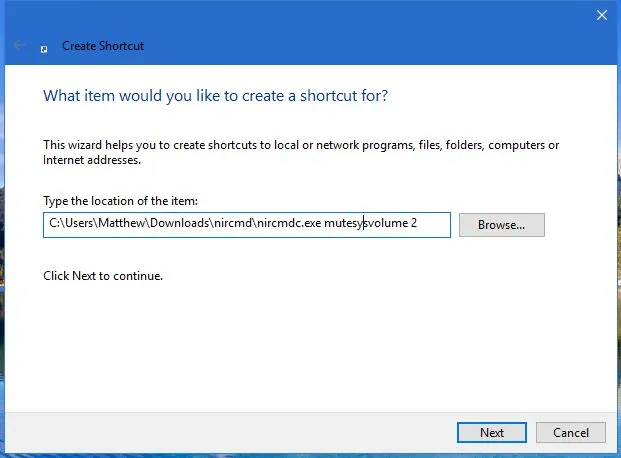Close the Create Shortcut dialog
621x458 pixels.
[x=602, y=15]
